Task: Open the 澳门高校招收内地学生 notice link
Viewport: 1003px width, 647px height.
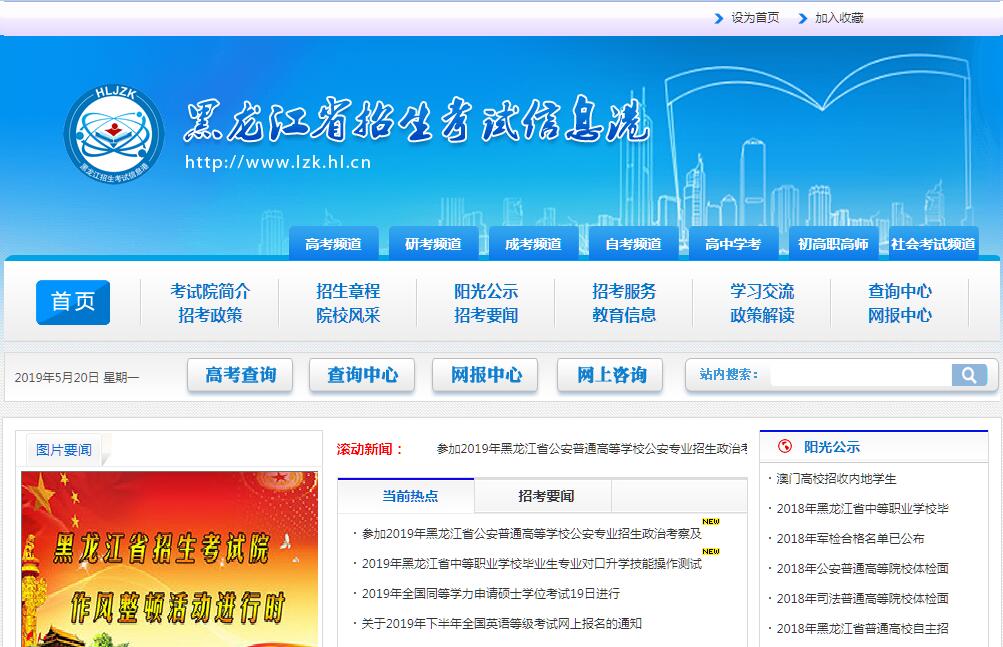Action: 836,479
